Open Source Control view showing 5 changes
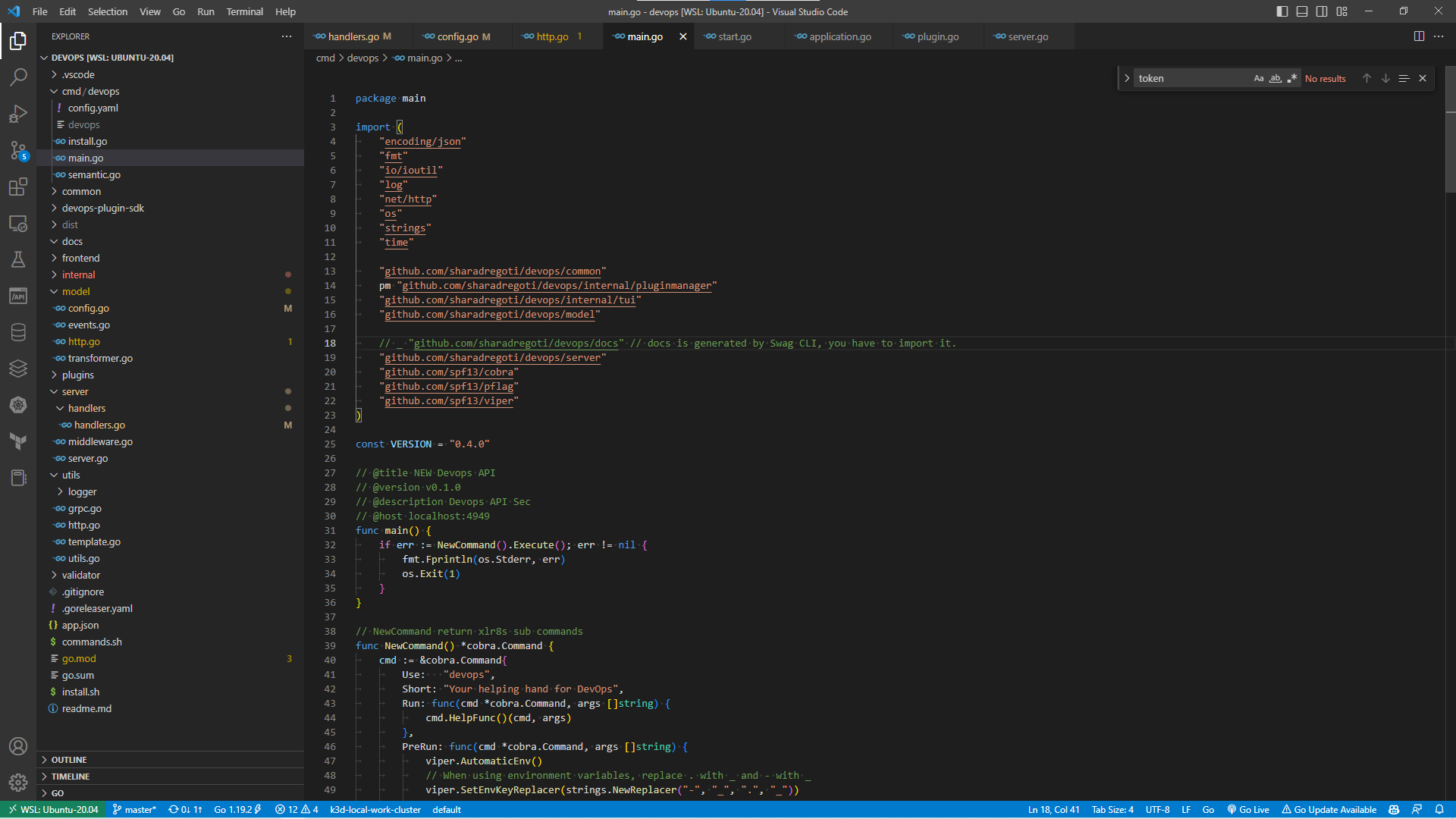Image resolution: width=1456 pixels, height=819 pixels. coord(18,150)
